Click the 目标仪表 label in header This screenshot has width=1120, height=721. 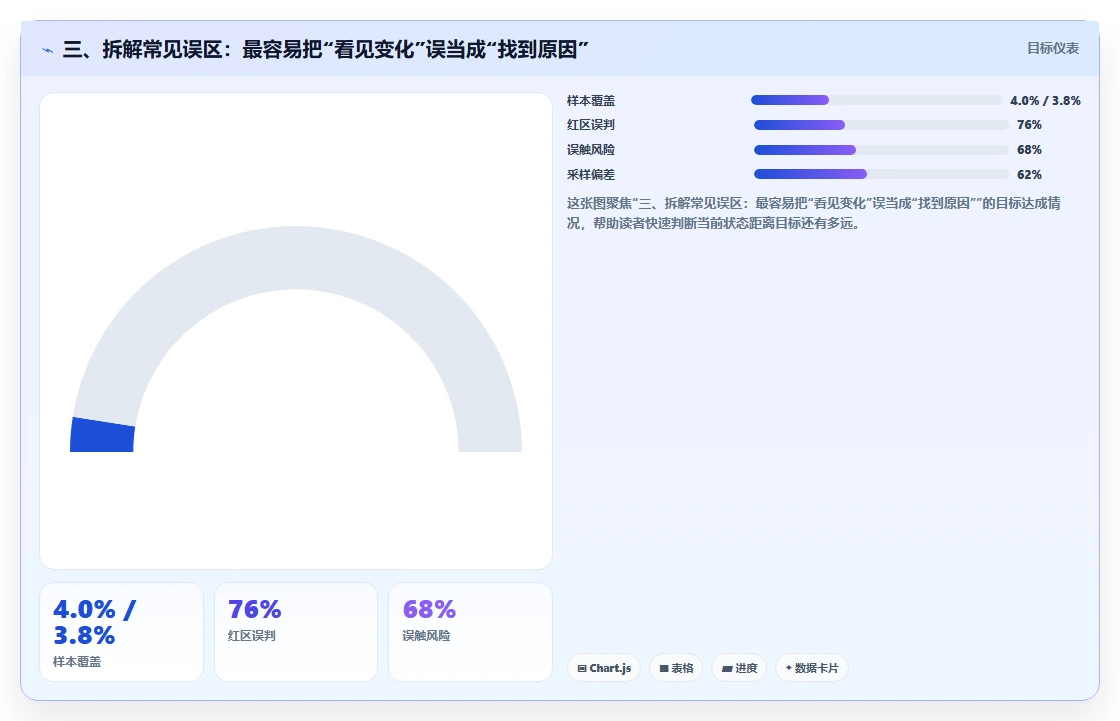pyautogui.click(x=1053, y=48)
